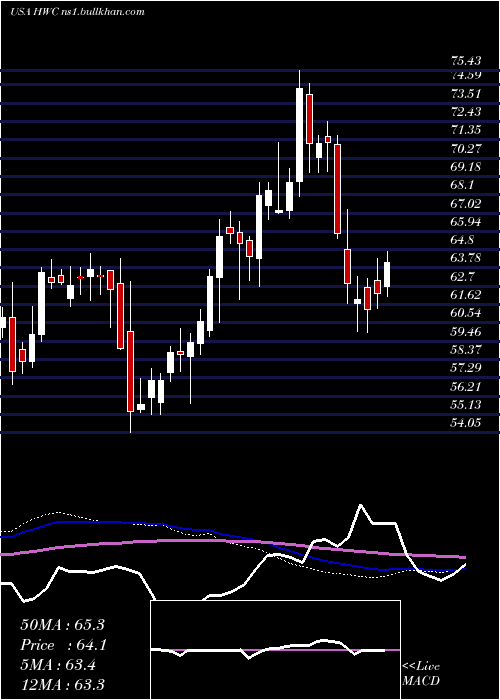This screenshot has width=500, height=700.
Task: Click the '50MA : 65.3' reading
Action: pos(62,625)
